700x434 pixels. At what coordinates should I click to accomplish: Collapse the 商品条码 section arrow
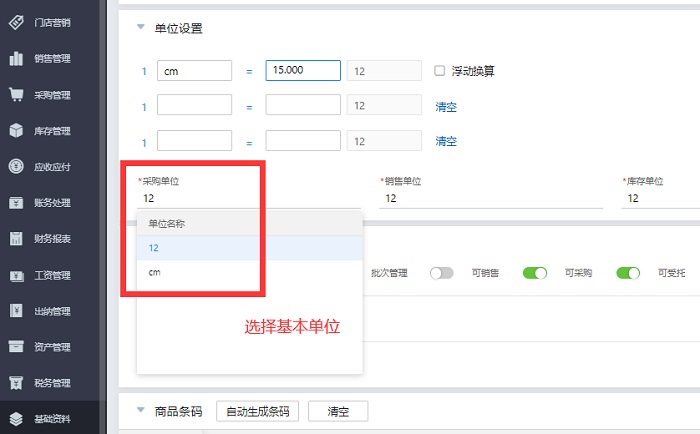pyautogui.click(x=140, y=410)
